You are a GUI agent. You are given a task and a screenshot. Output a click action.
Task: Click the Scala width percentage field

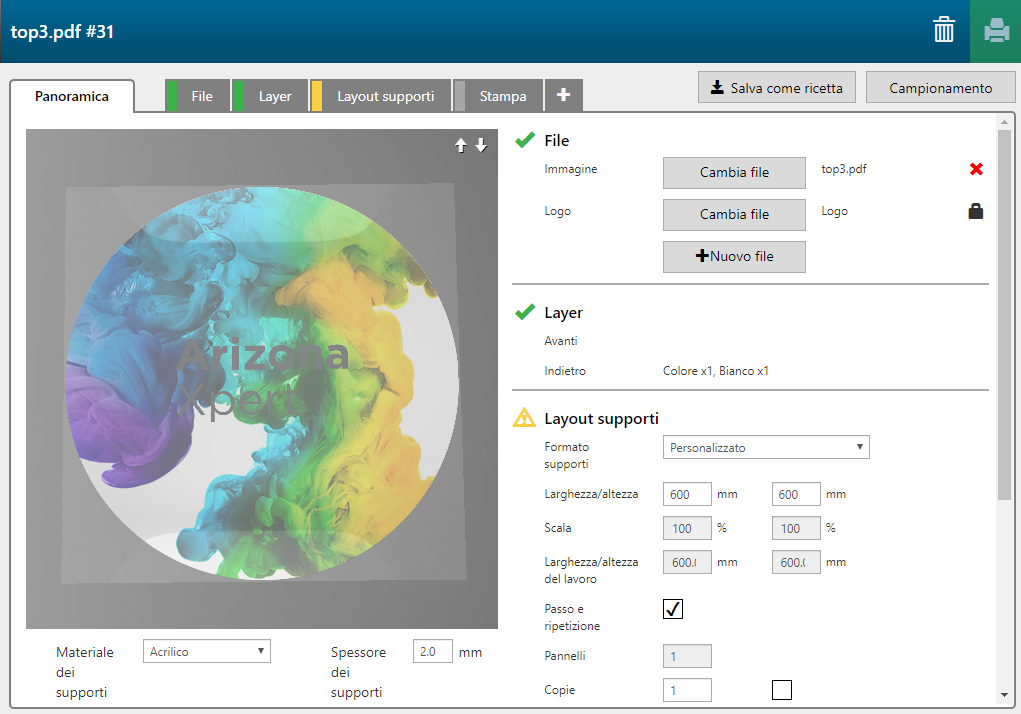687,528
